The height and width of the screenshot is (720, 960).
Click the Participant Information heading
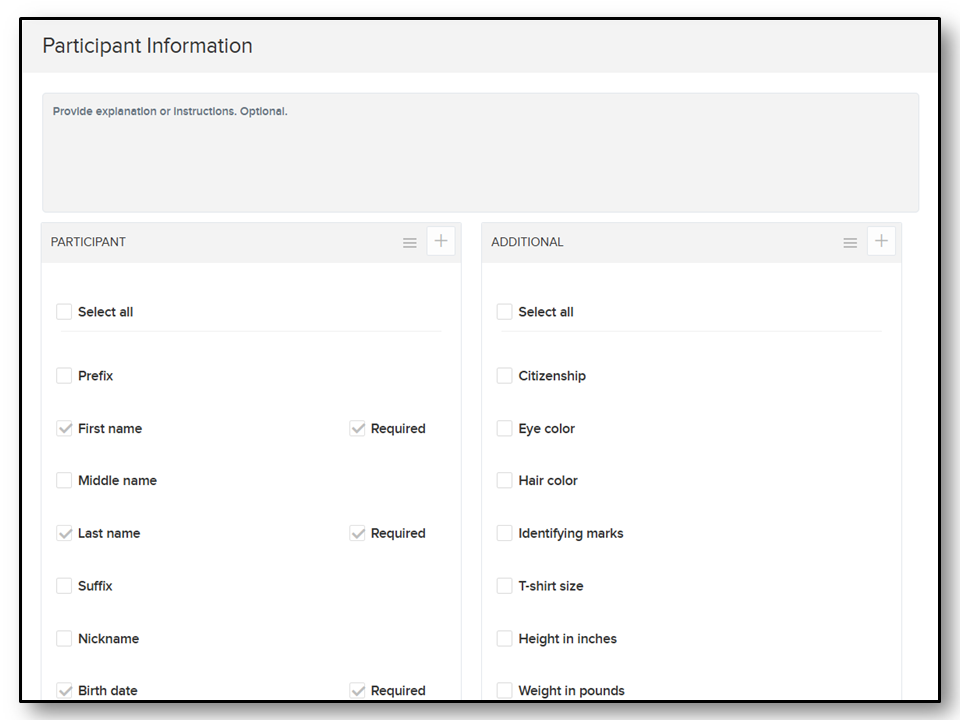pyautogui.click(x=148, y=46)
